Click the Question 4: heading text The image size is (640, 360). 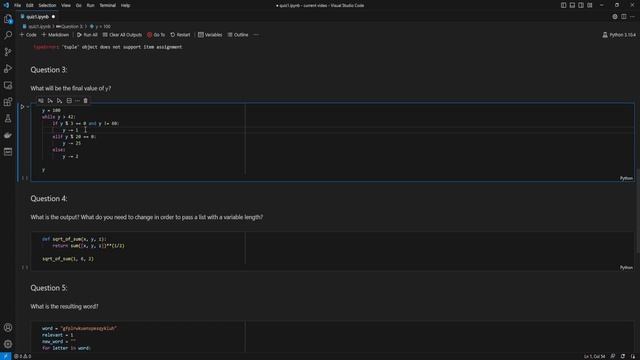point(49,198)
